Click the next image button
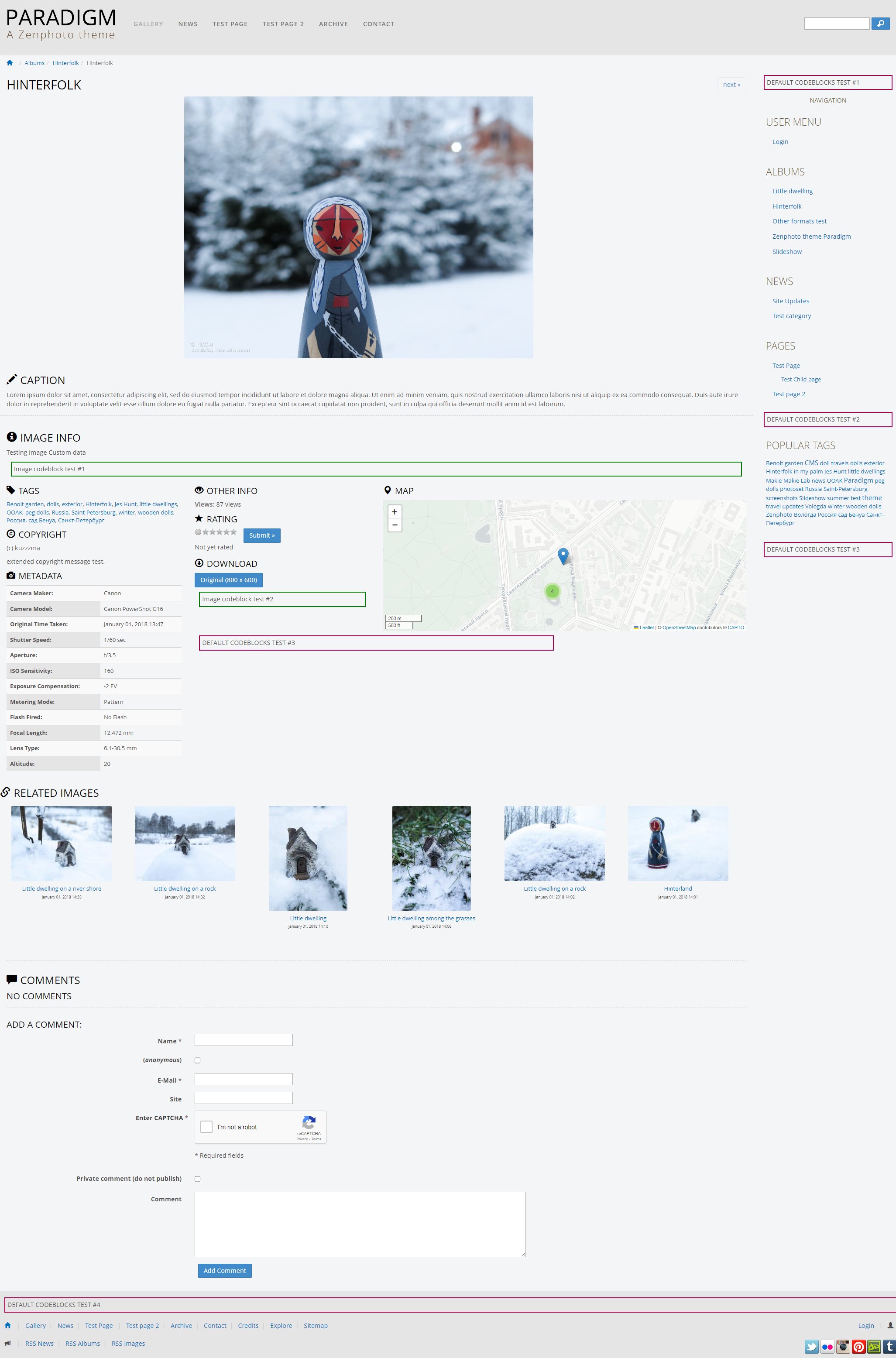The width and height of the screenshot is (896, 1358). [731, 85]
